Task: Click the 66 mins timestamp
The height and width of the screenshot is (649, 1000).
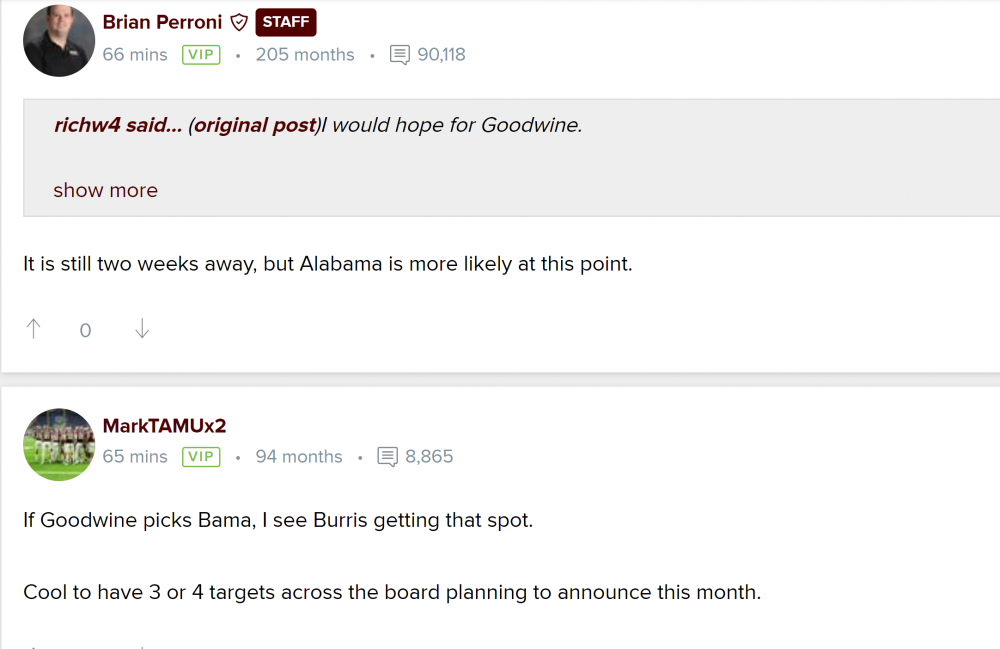Action: [x=135, y=55]
